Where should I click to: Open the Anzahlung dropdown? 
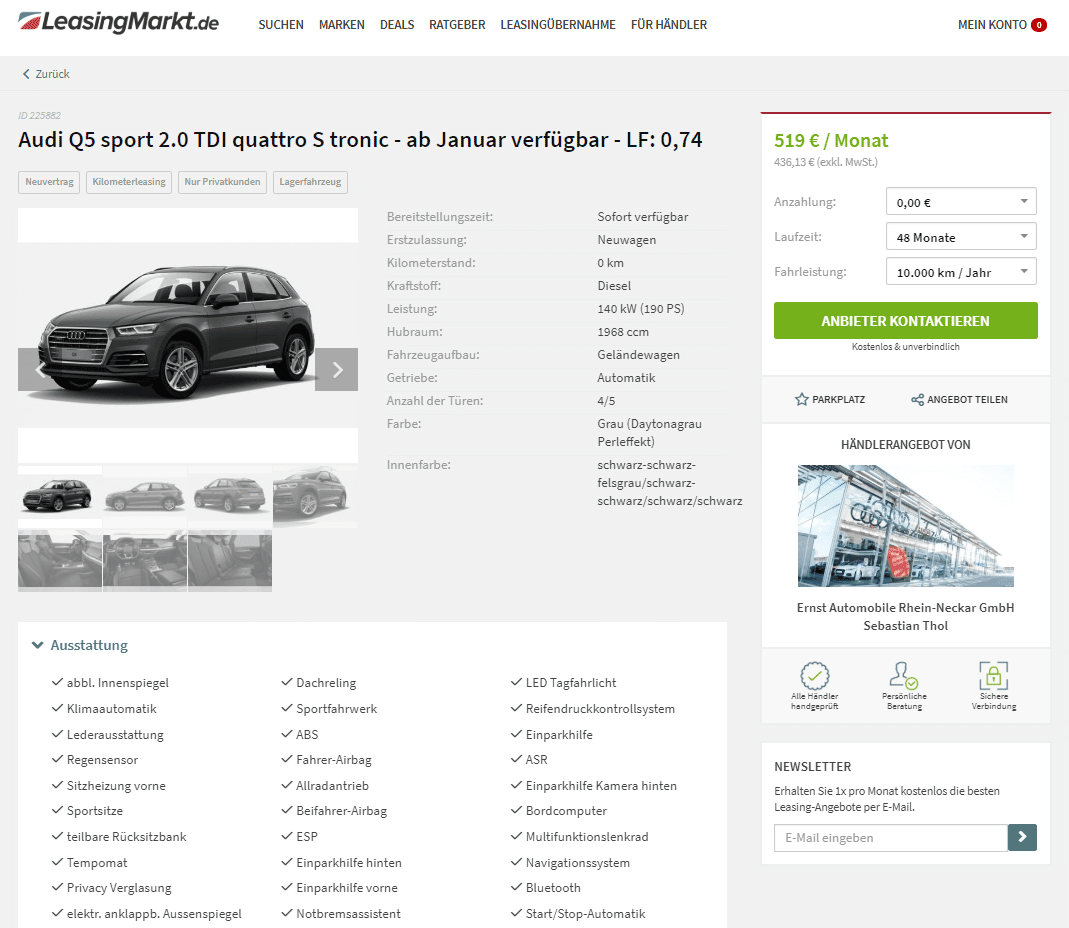961,202
